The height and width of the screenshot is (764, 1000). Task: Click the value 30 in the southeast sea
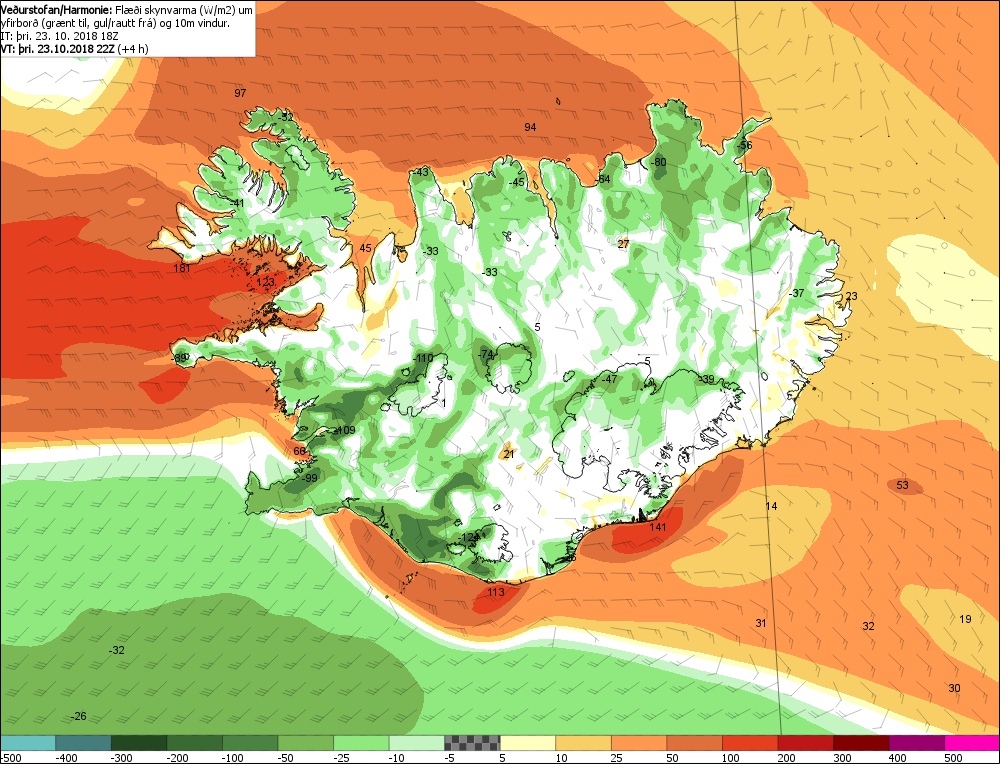pyautogui.click(x=954, y=688)
